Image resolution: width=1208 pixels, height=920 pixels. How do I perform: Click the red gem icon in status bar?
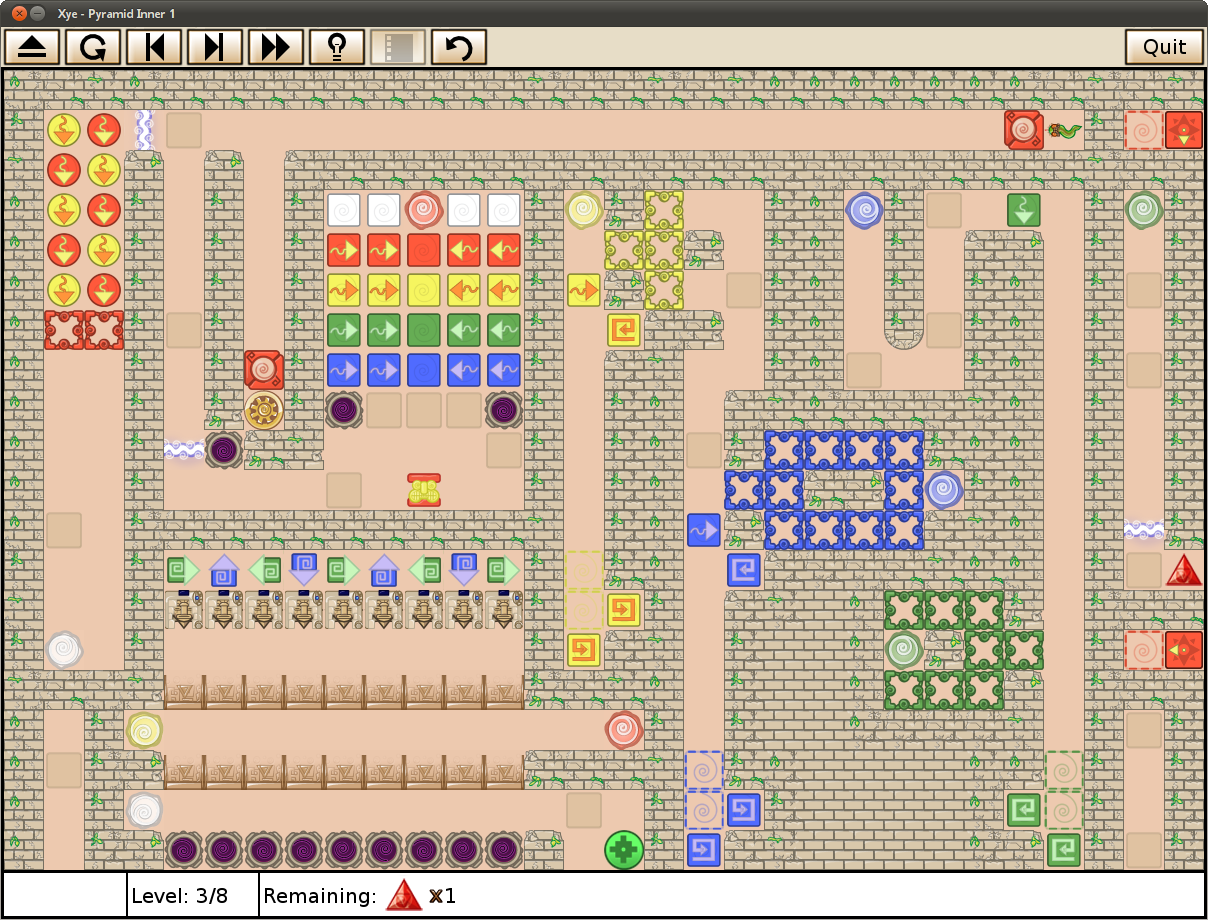[404, 895]
